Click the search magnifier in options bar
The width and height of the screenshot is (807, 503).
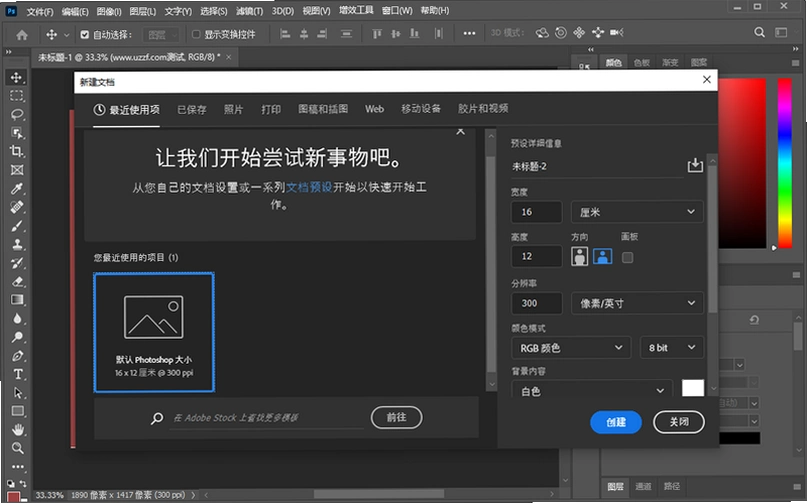[x=759, y=32]
